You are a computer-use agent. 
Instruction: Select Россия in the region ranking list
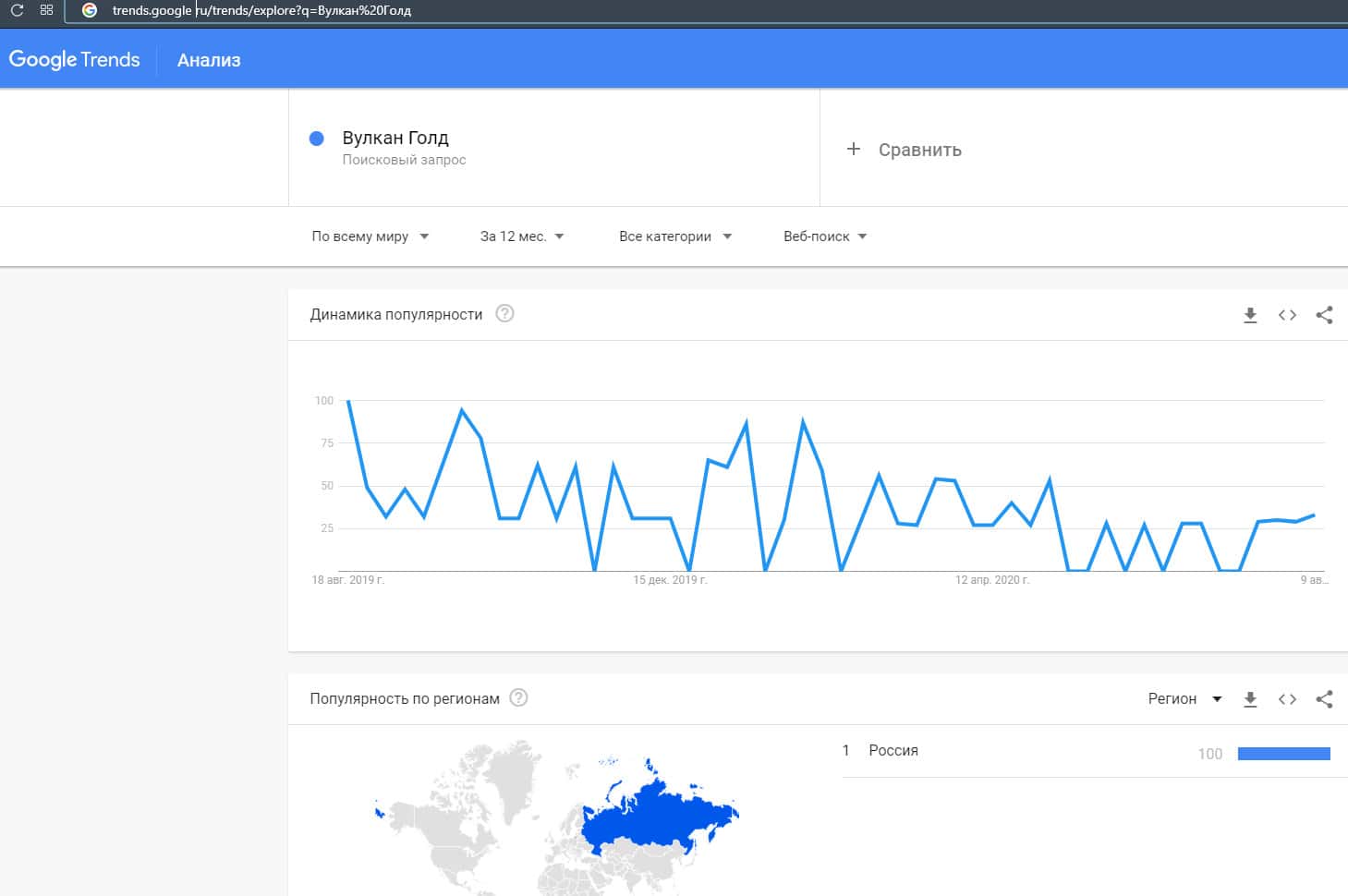893,751
